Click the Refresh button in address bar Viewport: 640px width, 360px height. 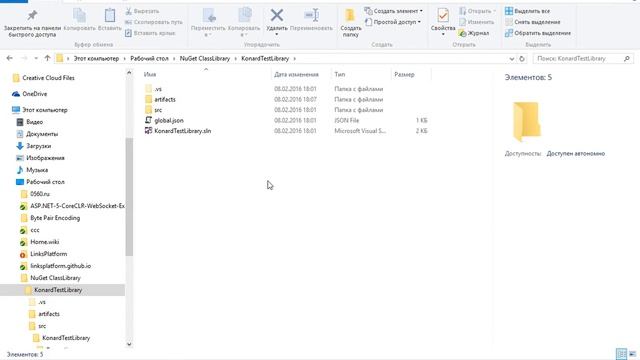(522, 59)
